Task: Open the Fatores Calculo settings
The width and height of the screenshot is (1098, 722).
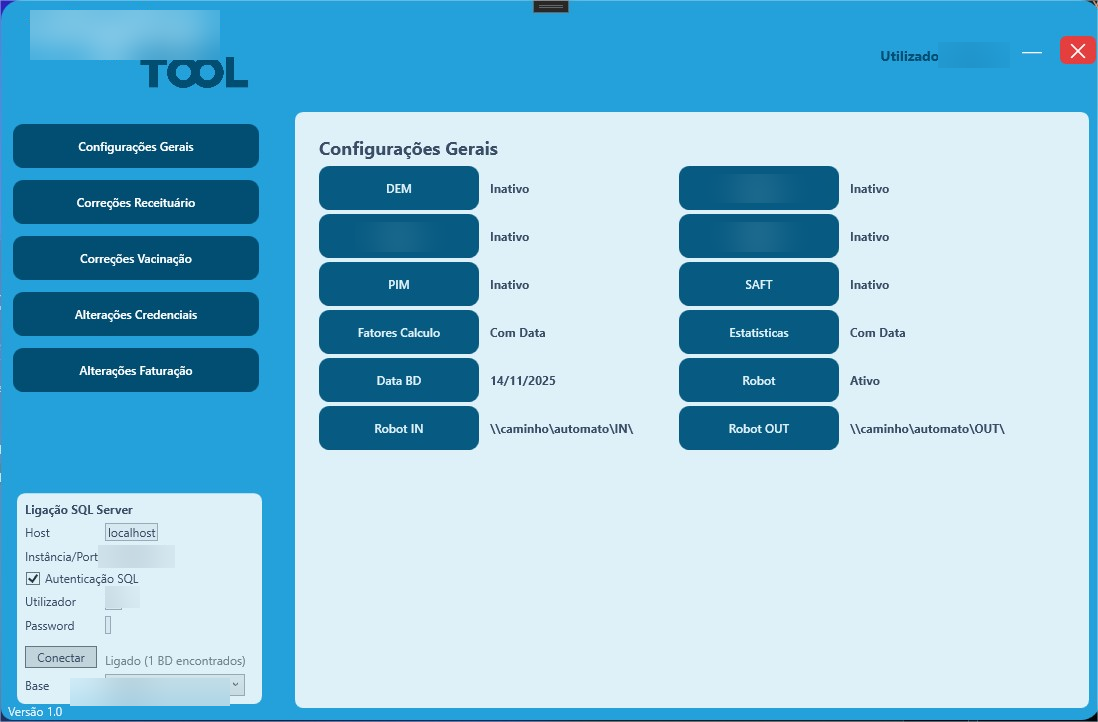Action: click(x=398, y=332)
